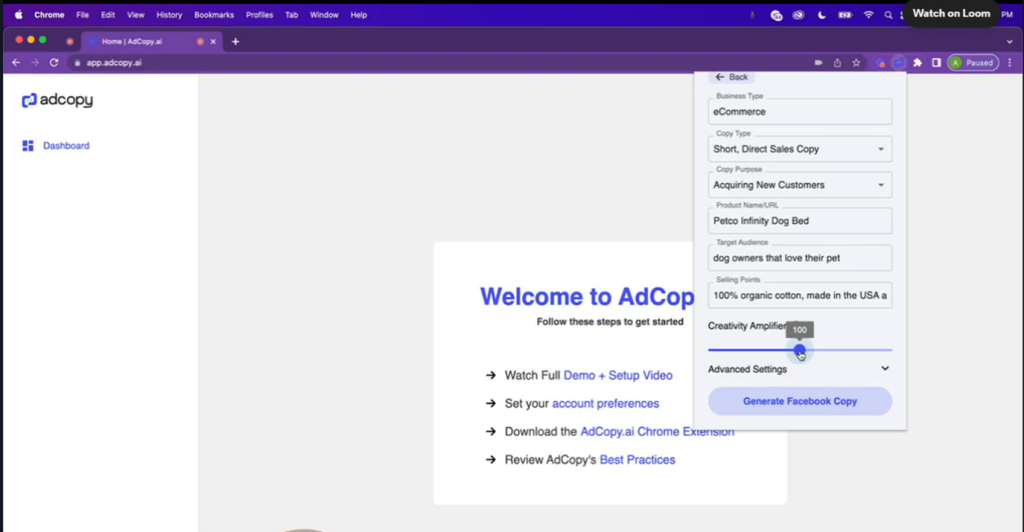Go forward in browser history

35,63
